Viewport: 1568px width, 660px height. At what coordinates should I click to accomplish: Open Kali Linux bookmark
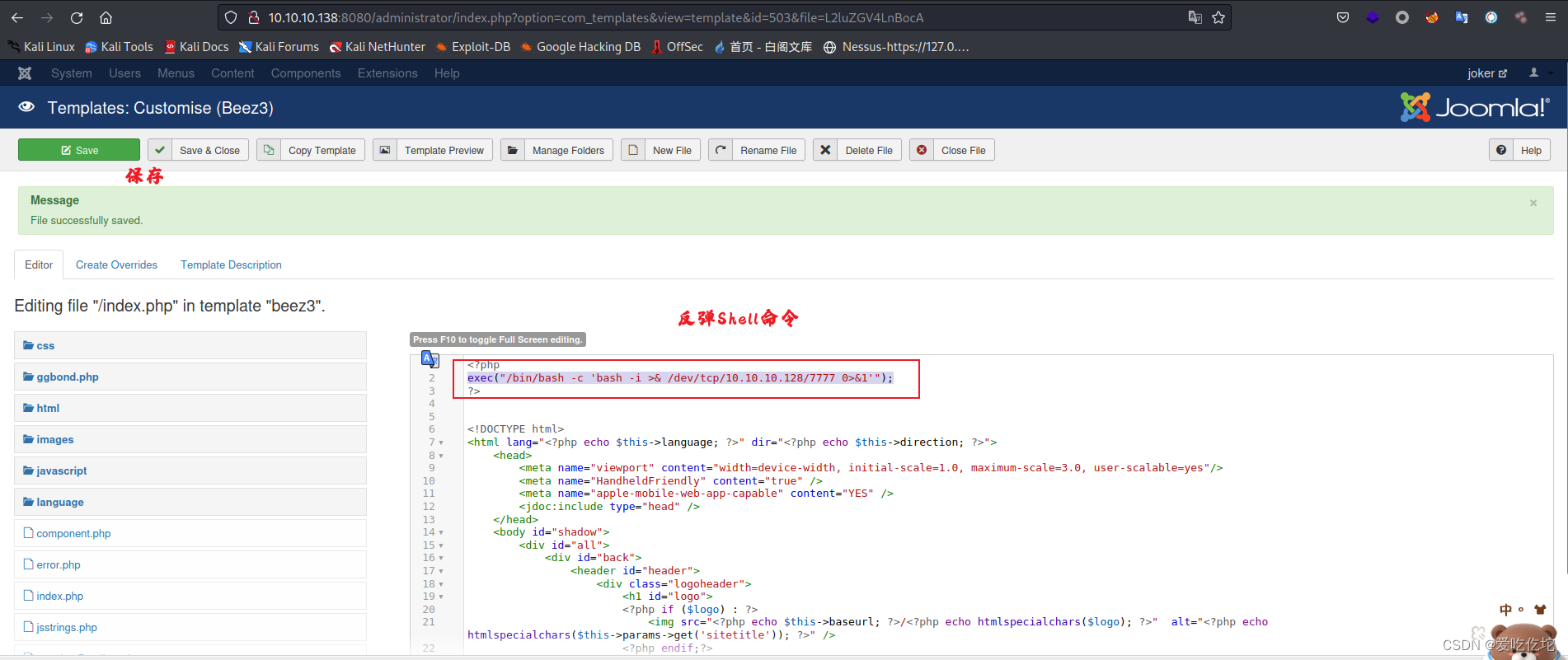(41, 47)
